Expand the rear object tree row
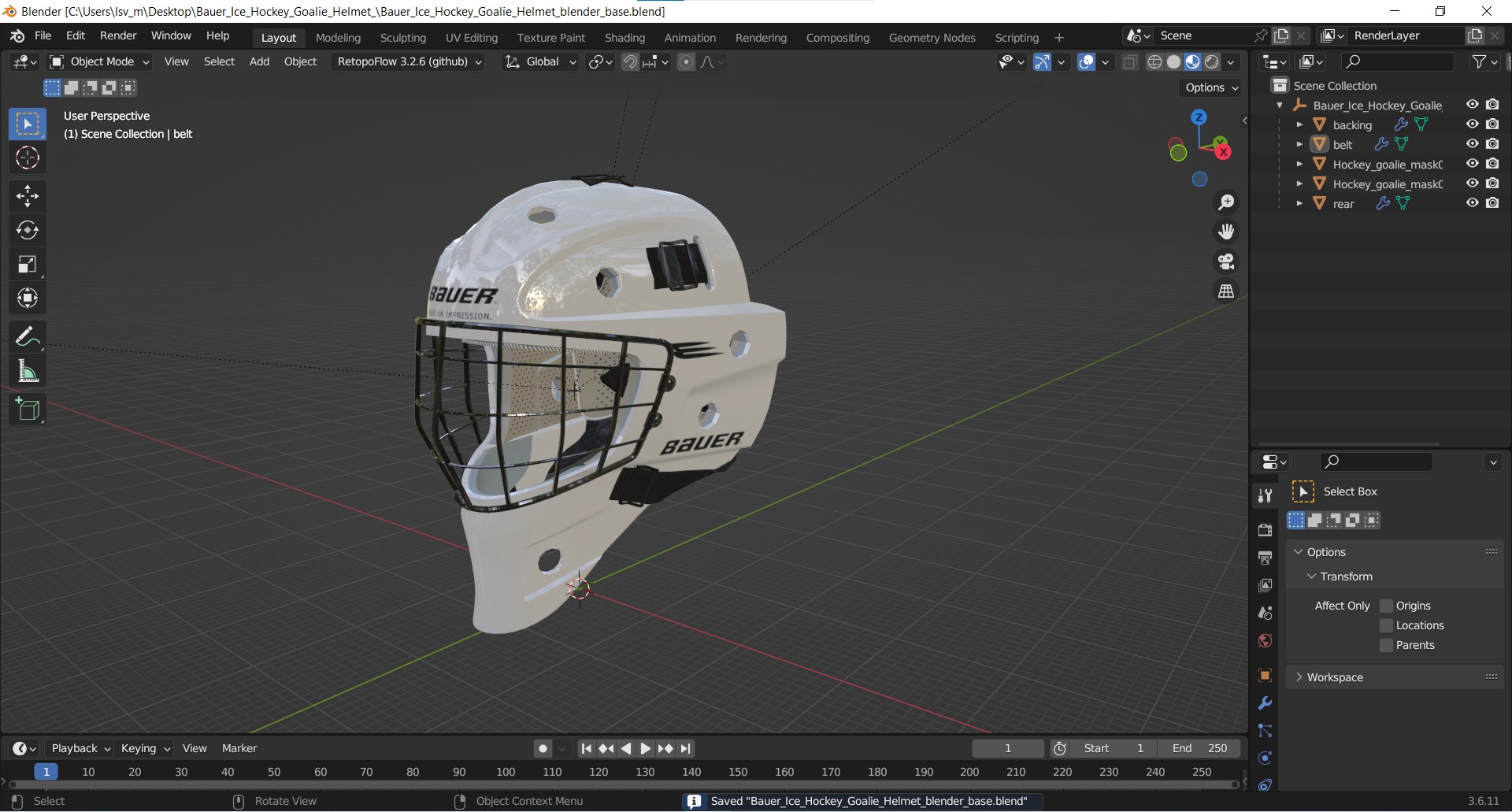 tap(1299, 203)
